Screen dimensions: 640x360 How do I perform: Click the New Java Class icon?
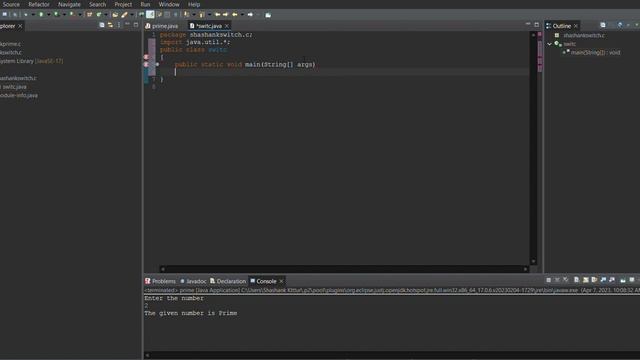point(98,14)
